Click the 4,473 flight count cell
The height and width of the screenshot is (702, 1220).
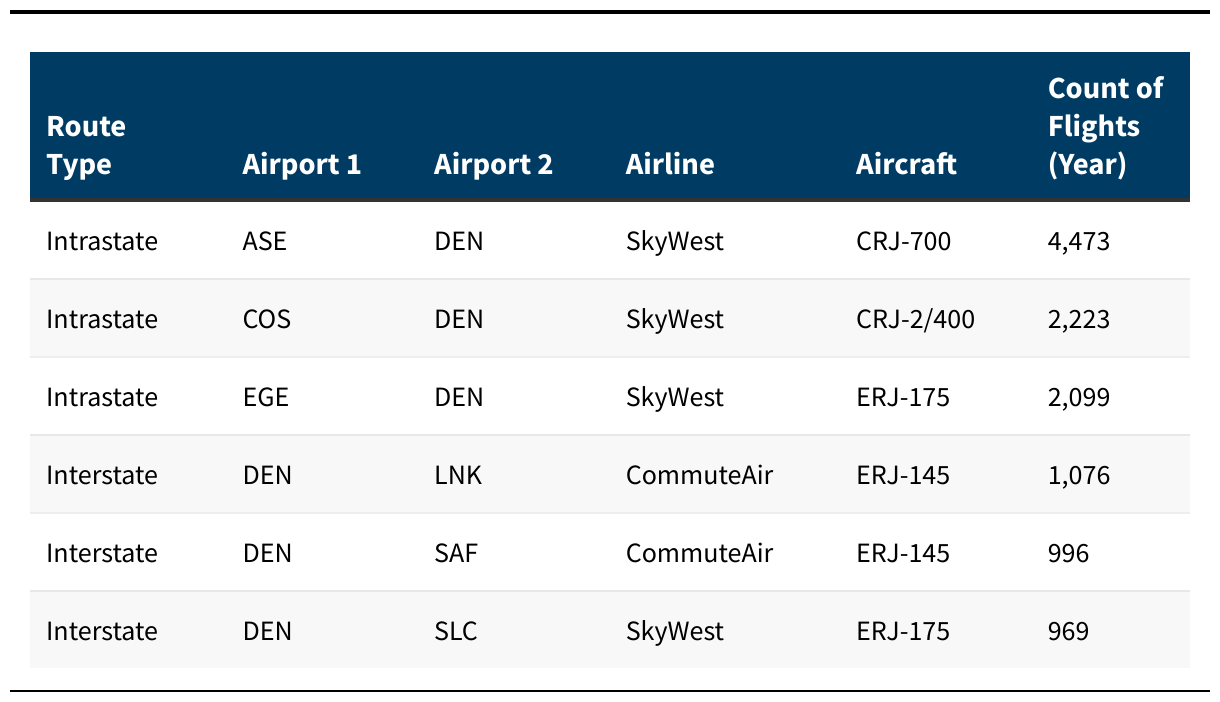tap(1079, 241)
